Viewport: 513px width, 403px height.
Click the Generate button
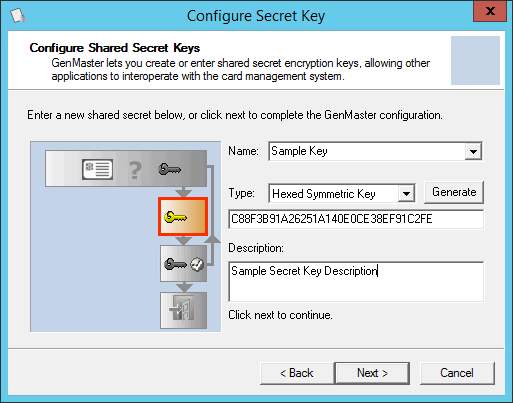click(454, 192)
